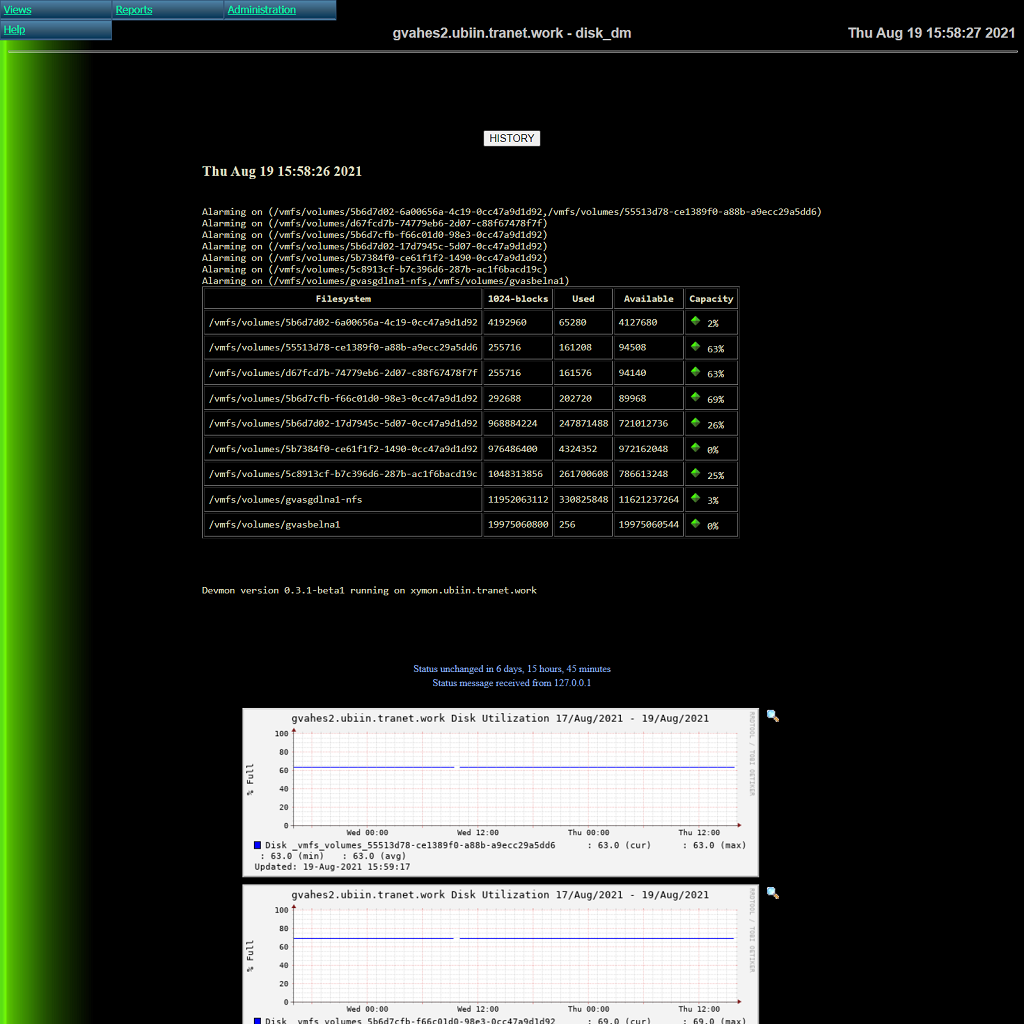
Task: Click the green status icon beside 3% capacity
Action: coord(695,498)
